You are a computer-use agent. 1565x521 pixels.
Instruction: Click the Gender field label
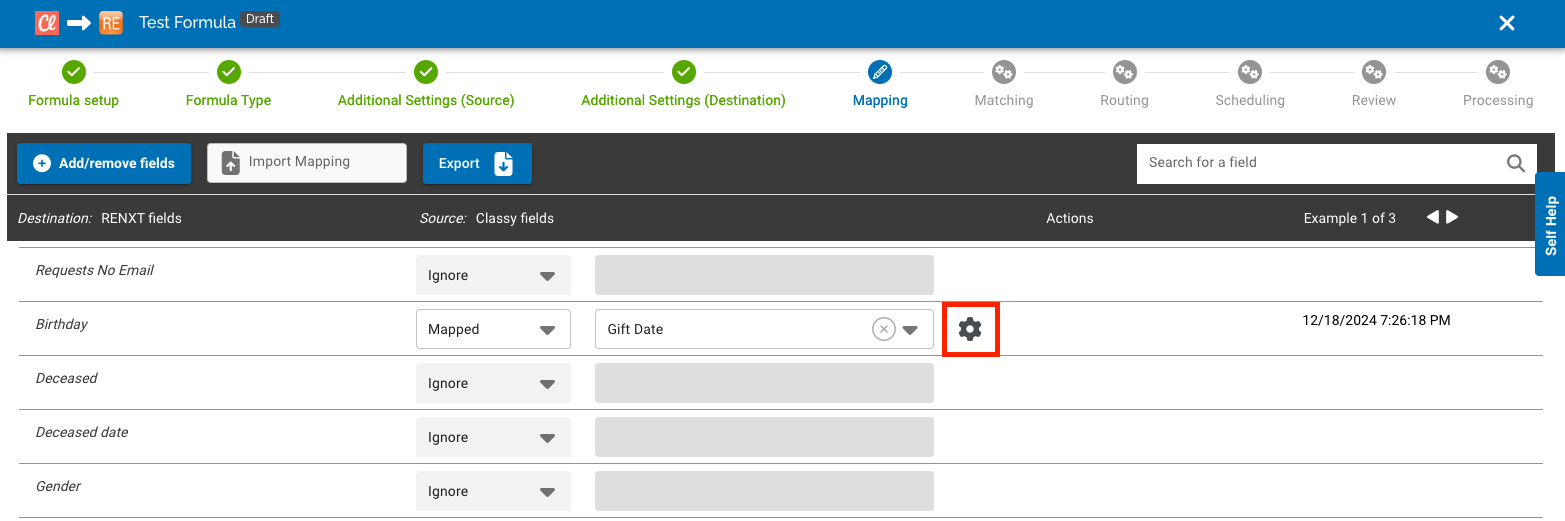pos(59,486)
